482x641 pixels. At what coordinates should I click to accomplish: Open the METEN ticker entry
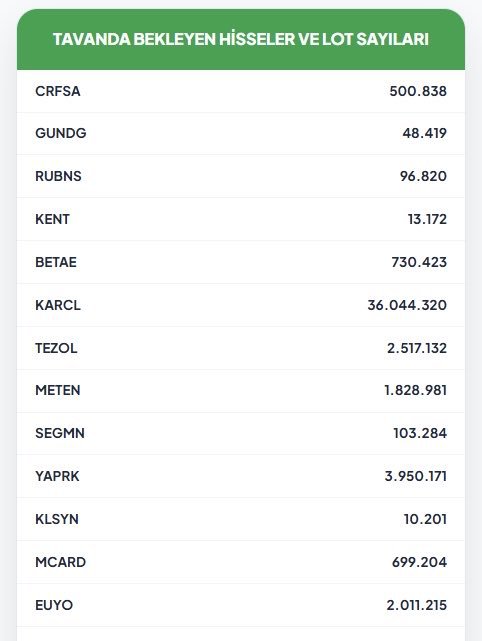[58, 390]
